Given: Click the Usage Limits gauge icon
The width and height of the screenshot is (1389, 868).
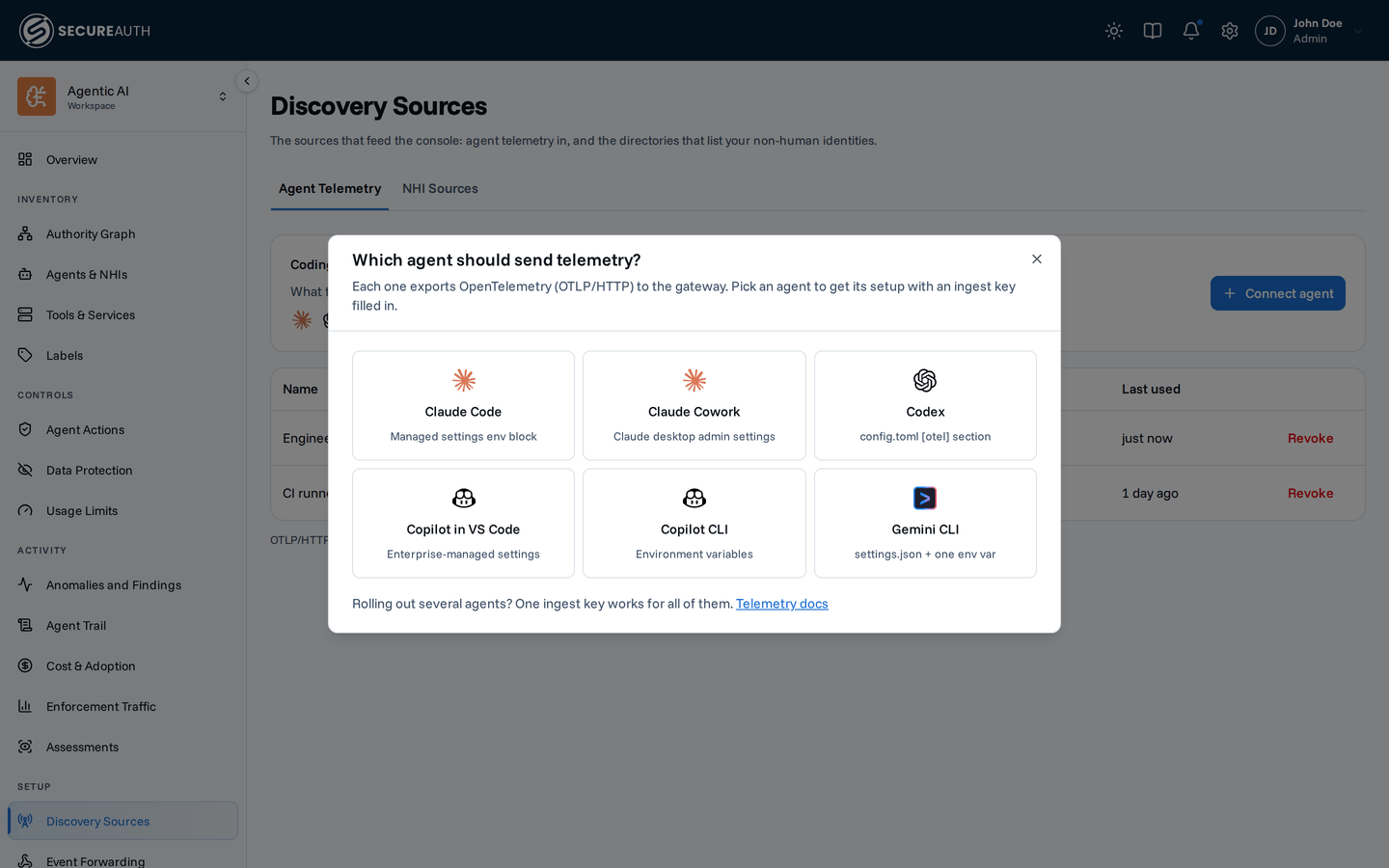Looking at the screenshot, I should tap(25, 510).
